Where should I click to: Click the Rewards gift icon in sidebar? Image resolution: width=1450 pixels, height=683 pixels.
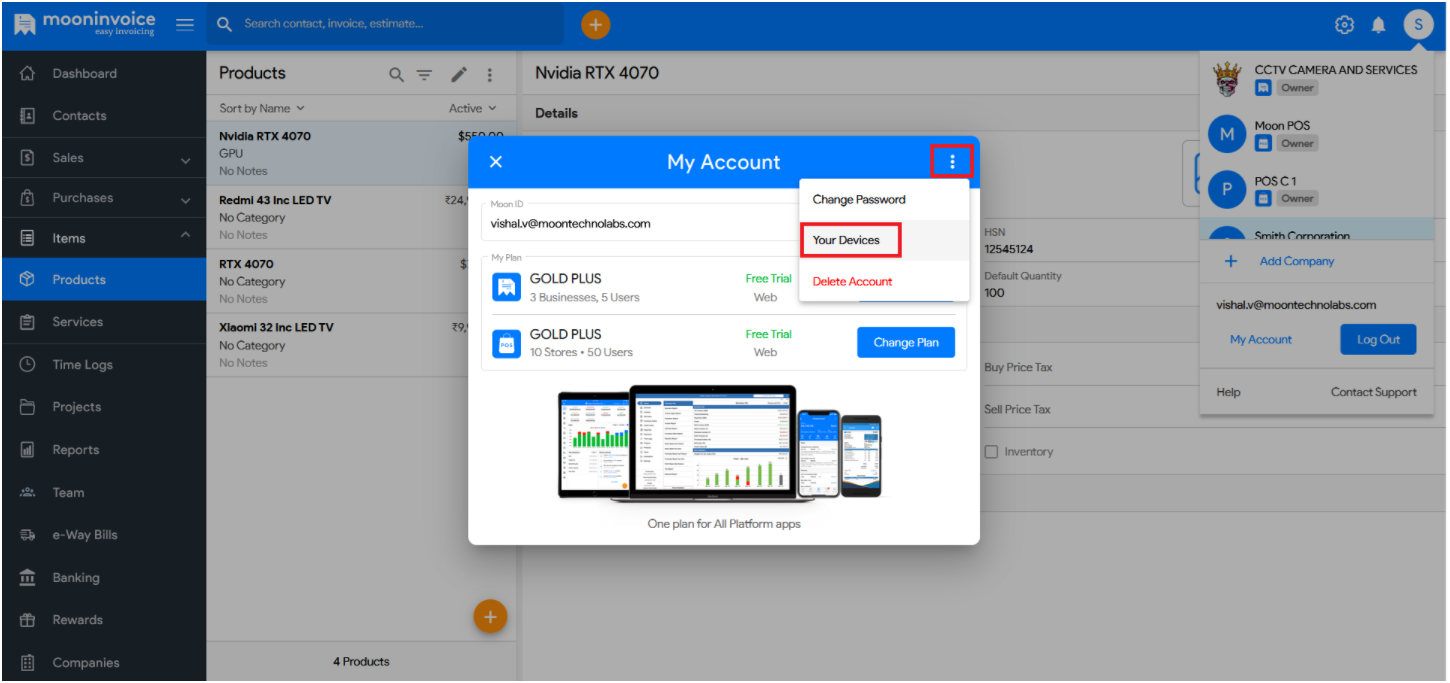pos(28,620)
